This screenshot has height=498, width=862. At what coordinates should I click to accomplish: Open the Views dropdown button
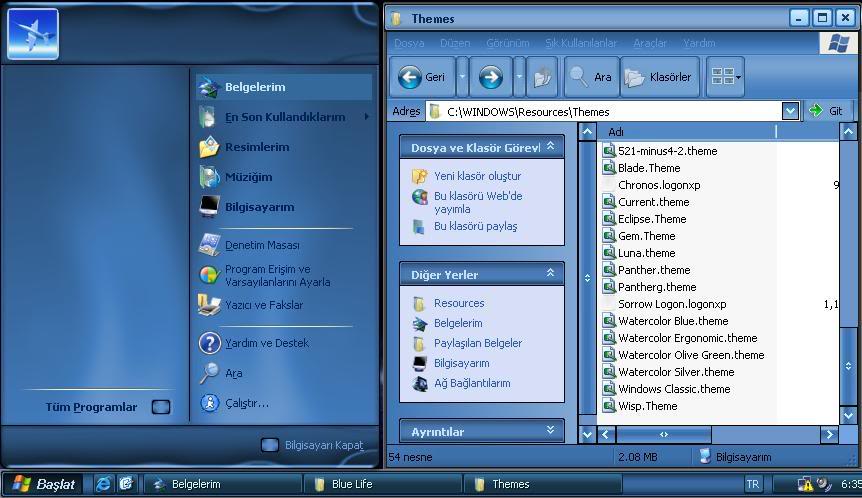click(726, 77)
